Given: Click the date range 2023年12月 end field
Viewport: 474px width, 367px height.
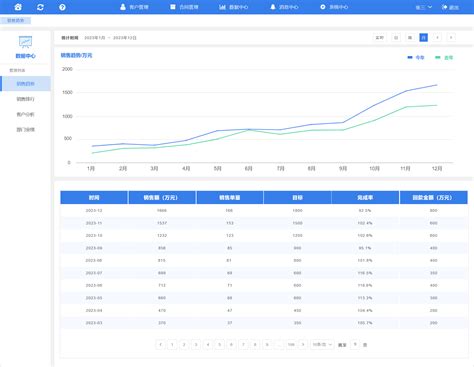Looking at the screenshot, I should click(125, 38).
